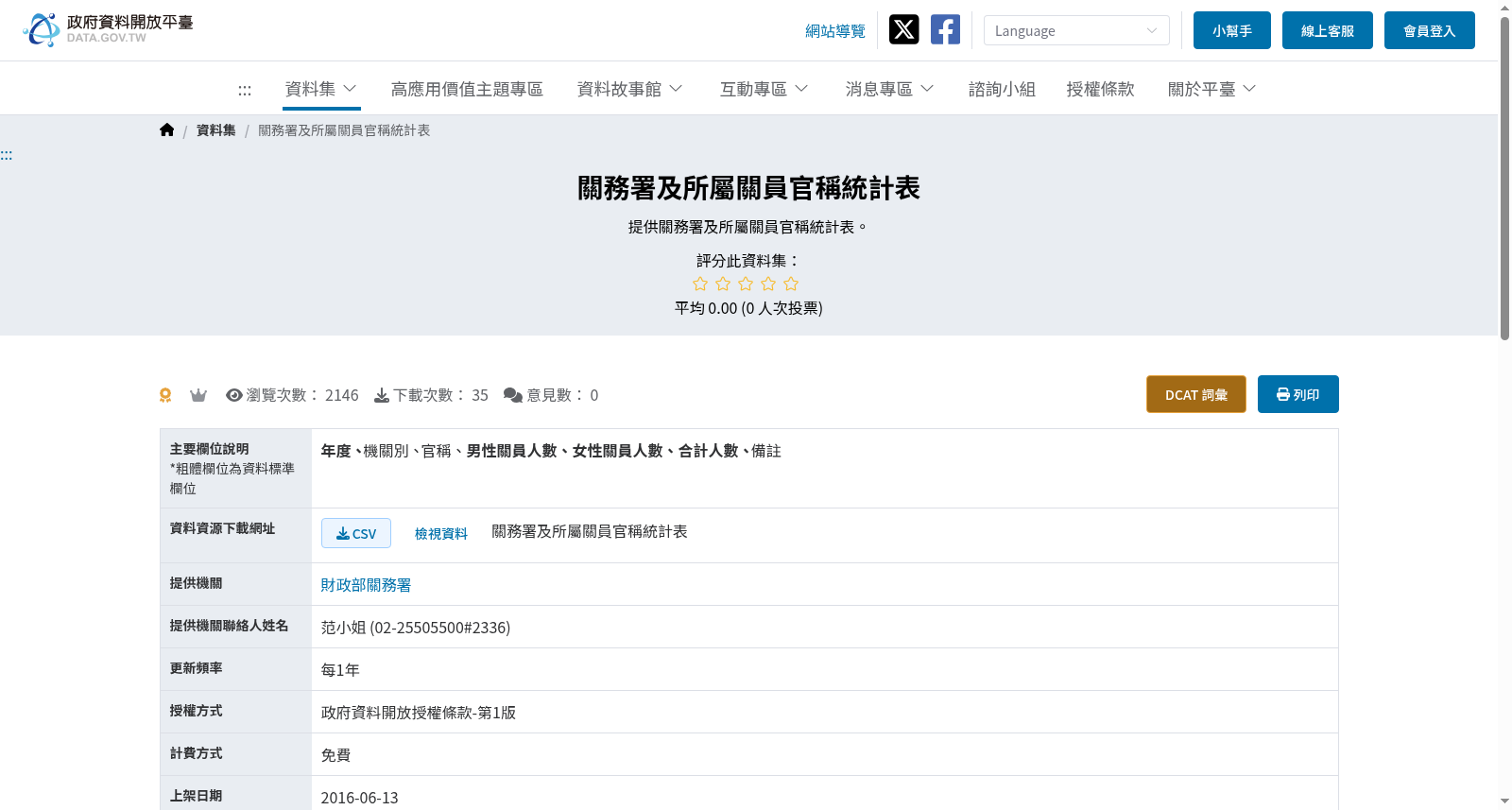Image resolution: width=1512 pixels, height=810 pixels.
Task: Click the 免費 fee value
Action: [x=335, y=755]
